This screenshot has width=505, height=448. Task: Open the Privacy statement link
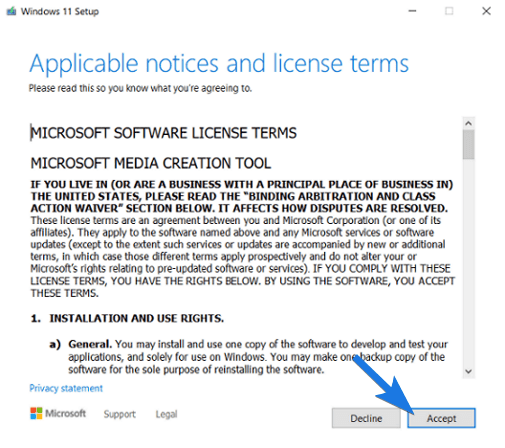66,388
